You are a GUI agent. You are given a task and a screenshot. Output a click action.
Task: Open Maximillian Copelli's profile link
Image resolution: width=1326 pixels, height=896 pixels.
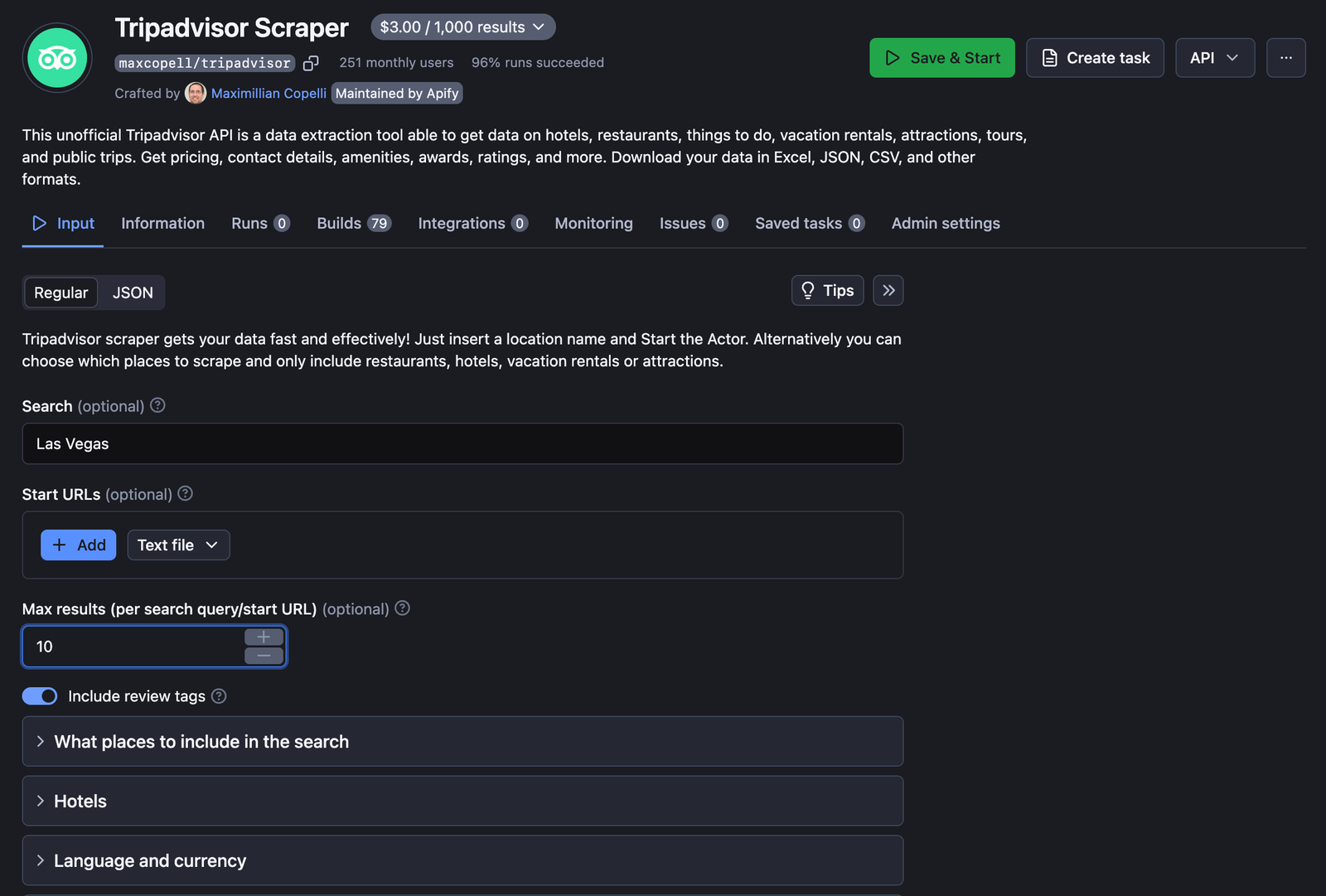click(269, 93)
